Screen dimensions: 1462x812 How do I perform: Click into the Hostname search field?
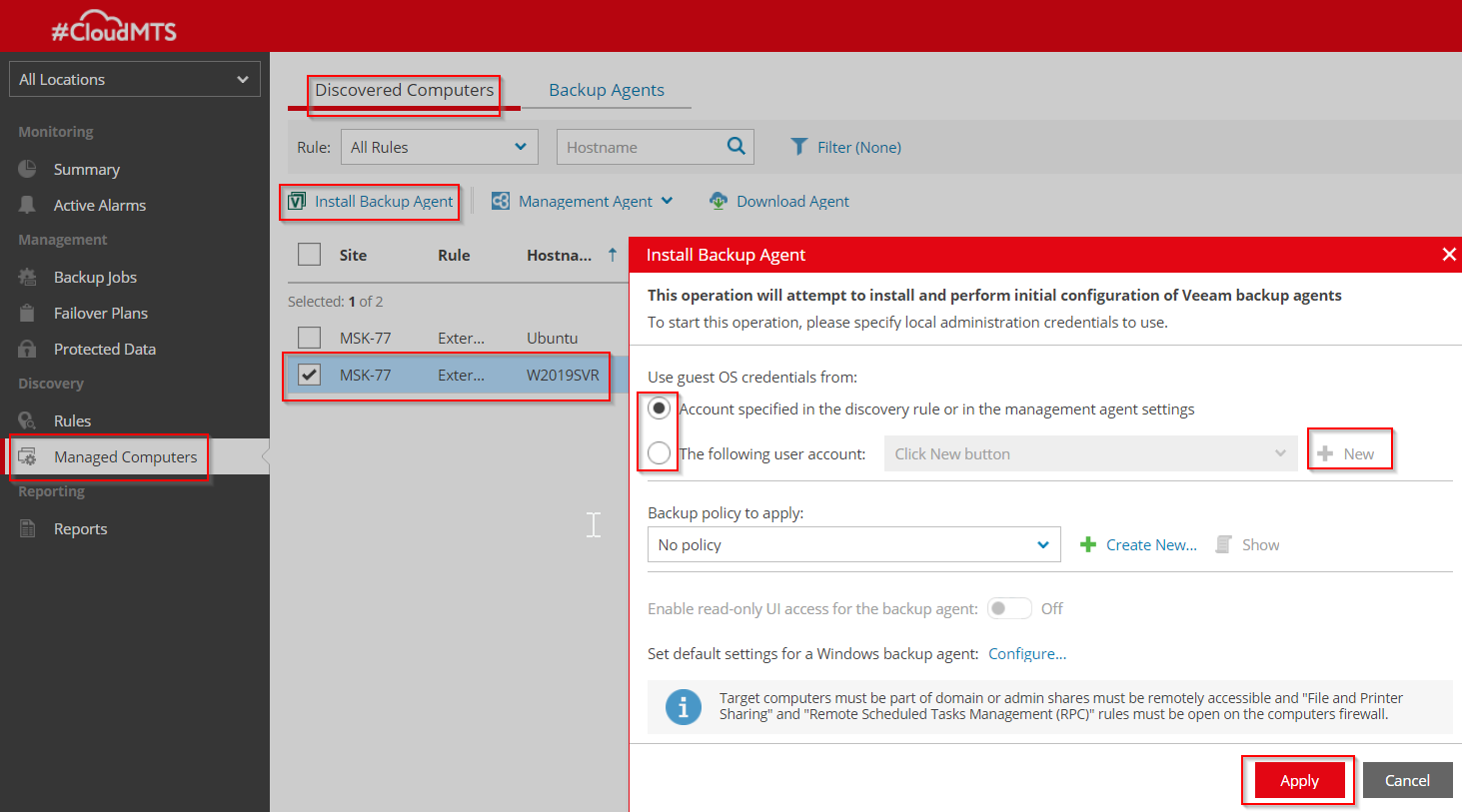[x=640, y=147]
